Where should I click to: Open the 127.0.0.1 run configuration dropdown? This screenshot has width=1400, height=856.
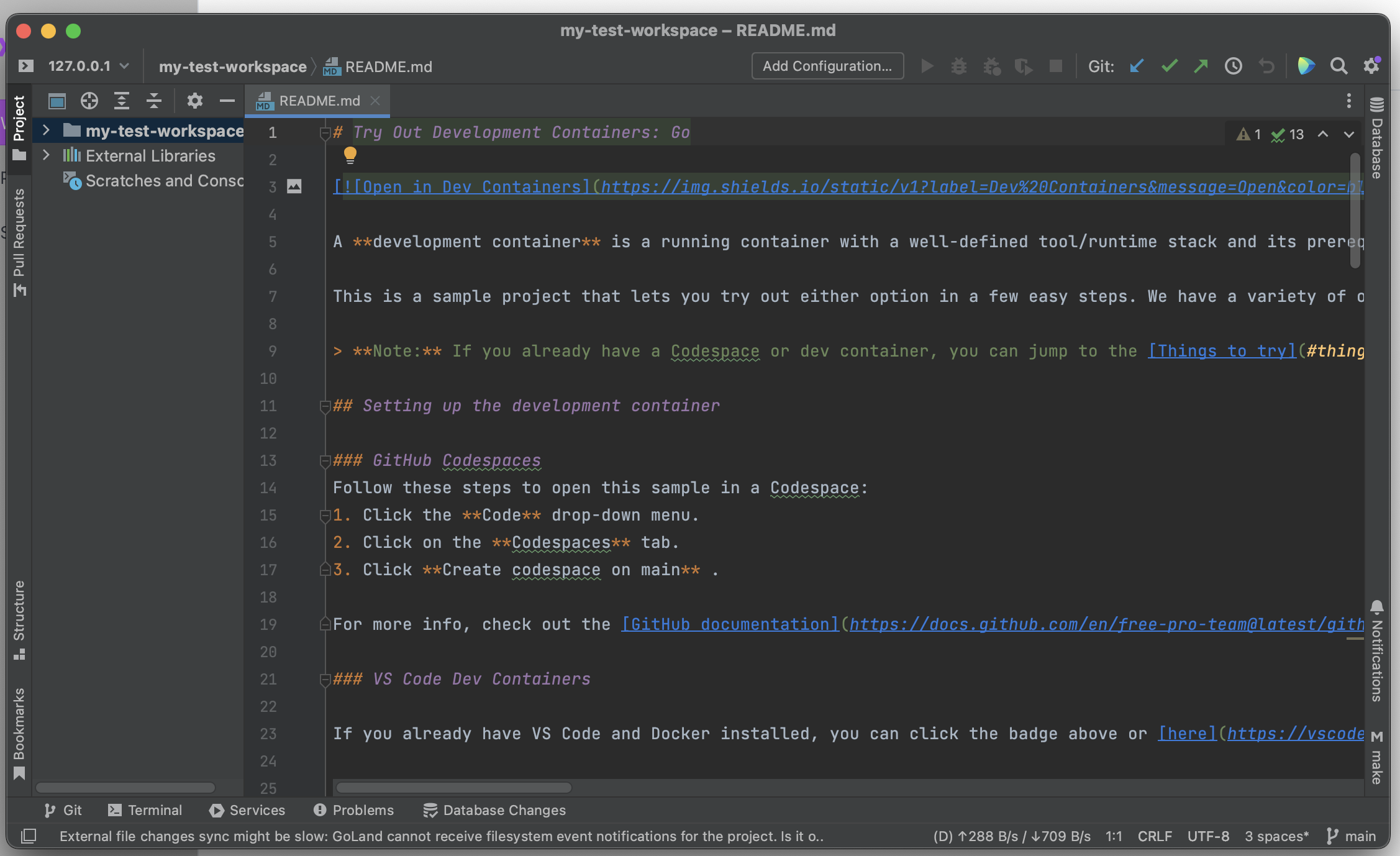pyautogui.click(x=87, y=66)
